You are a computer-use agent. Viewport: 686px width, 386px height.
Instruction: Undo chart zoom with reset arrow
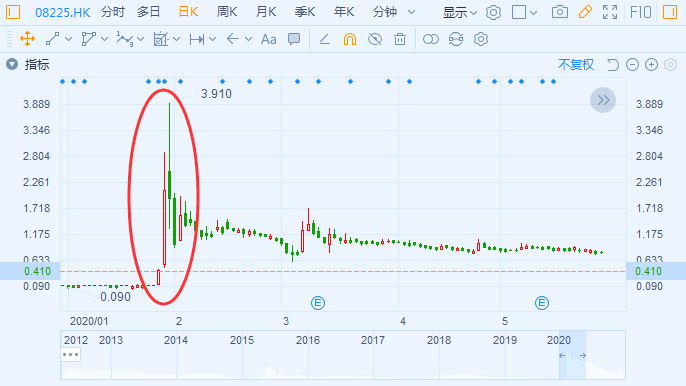tap(612, 65)
